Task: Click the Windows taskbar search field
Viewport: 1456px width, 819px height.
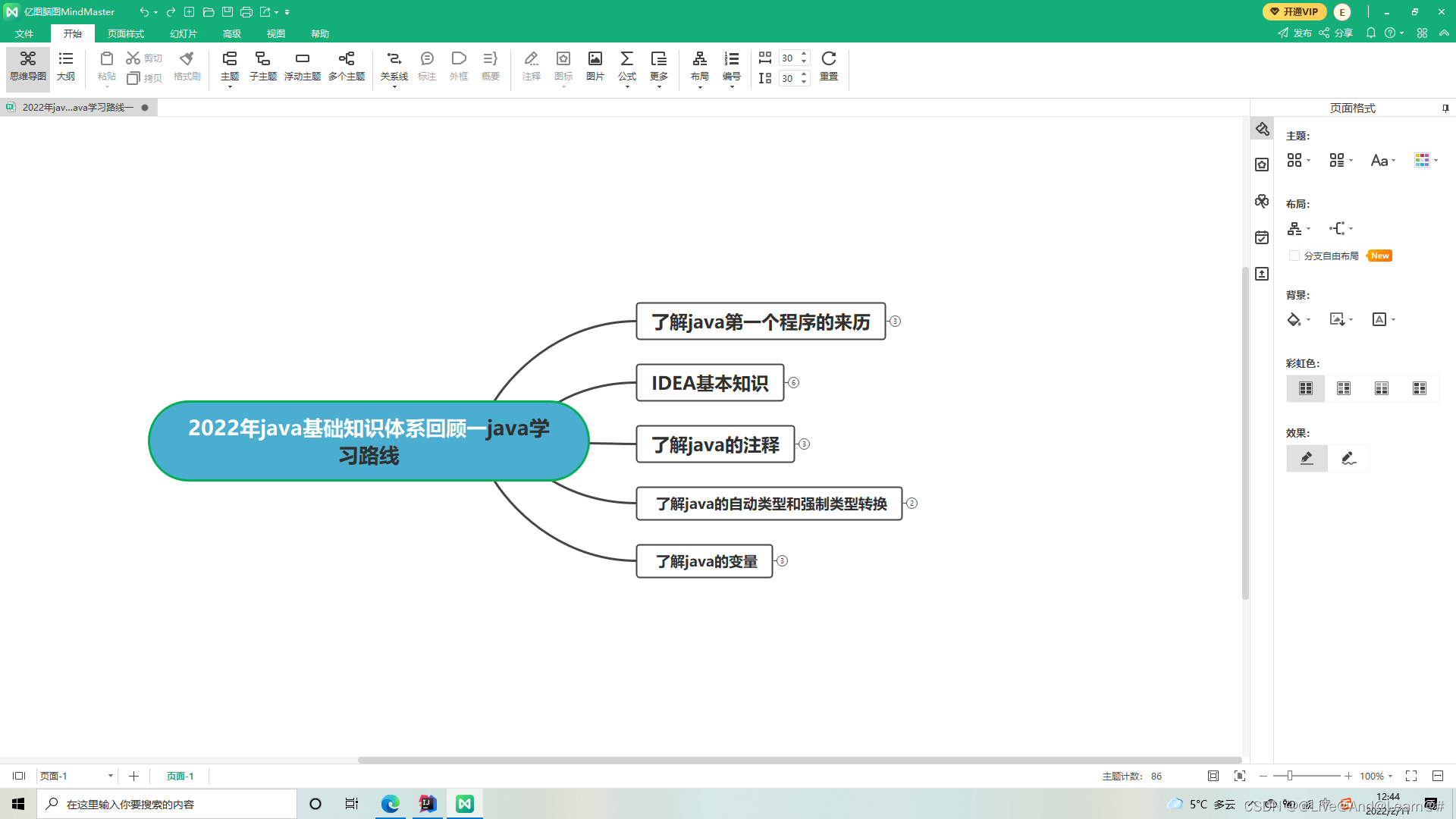Action: coord(167,803)
